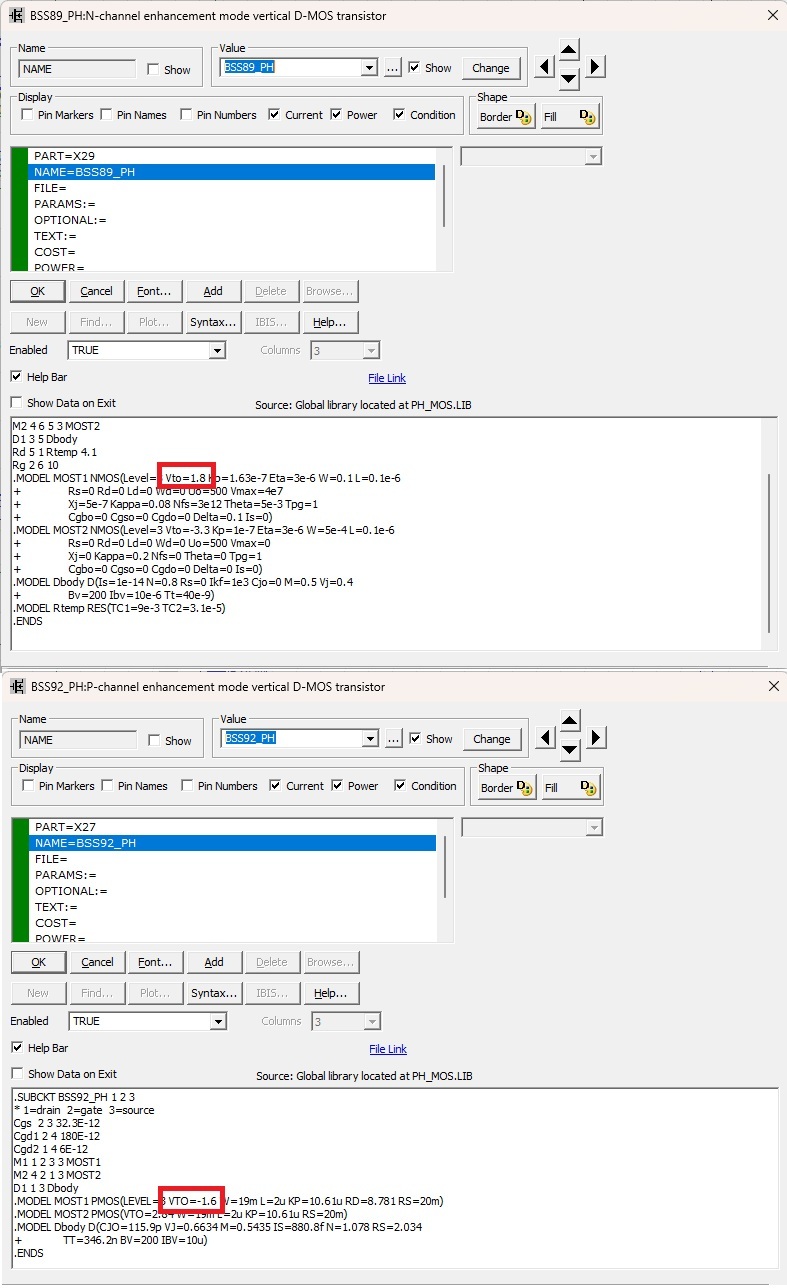
Task: Click Fill shape button in BSS92_PH dialog
Action: 570,788
